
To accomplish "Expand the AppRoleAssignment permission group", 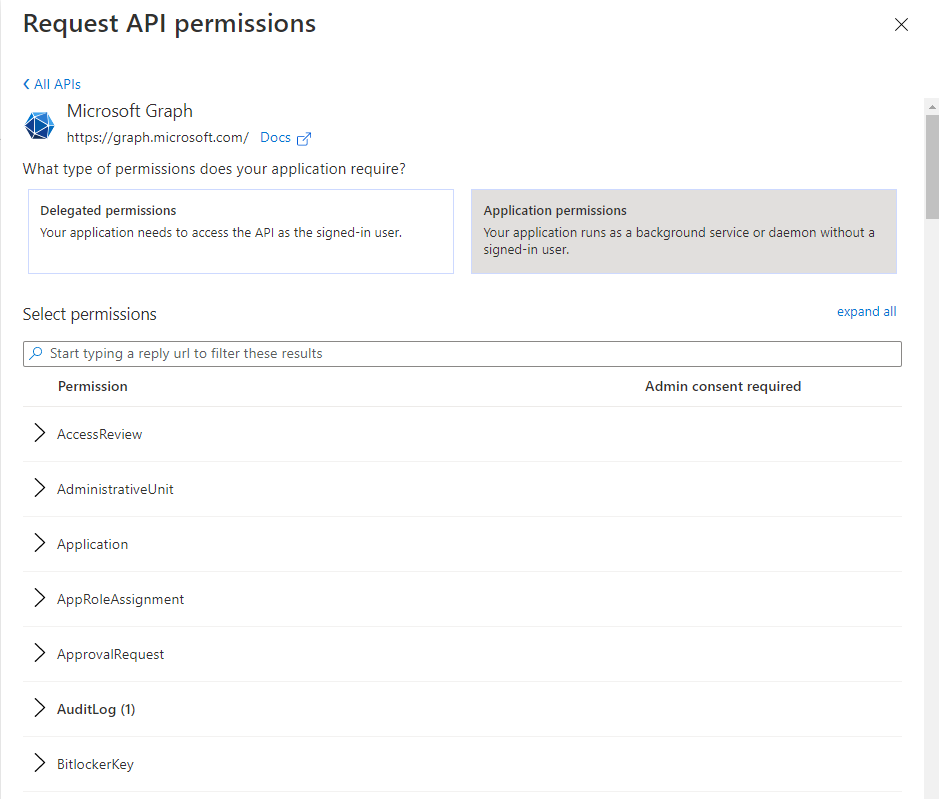I will click(x=40, y=598).
